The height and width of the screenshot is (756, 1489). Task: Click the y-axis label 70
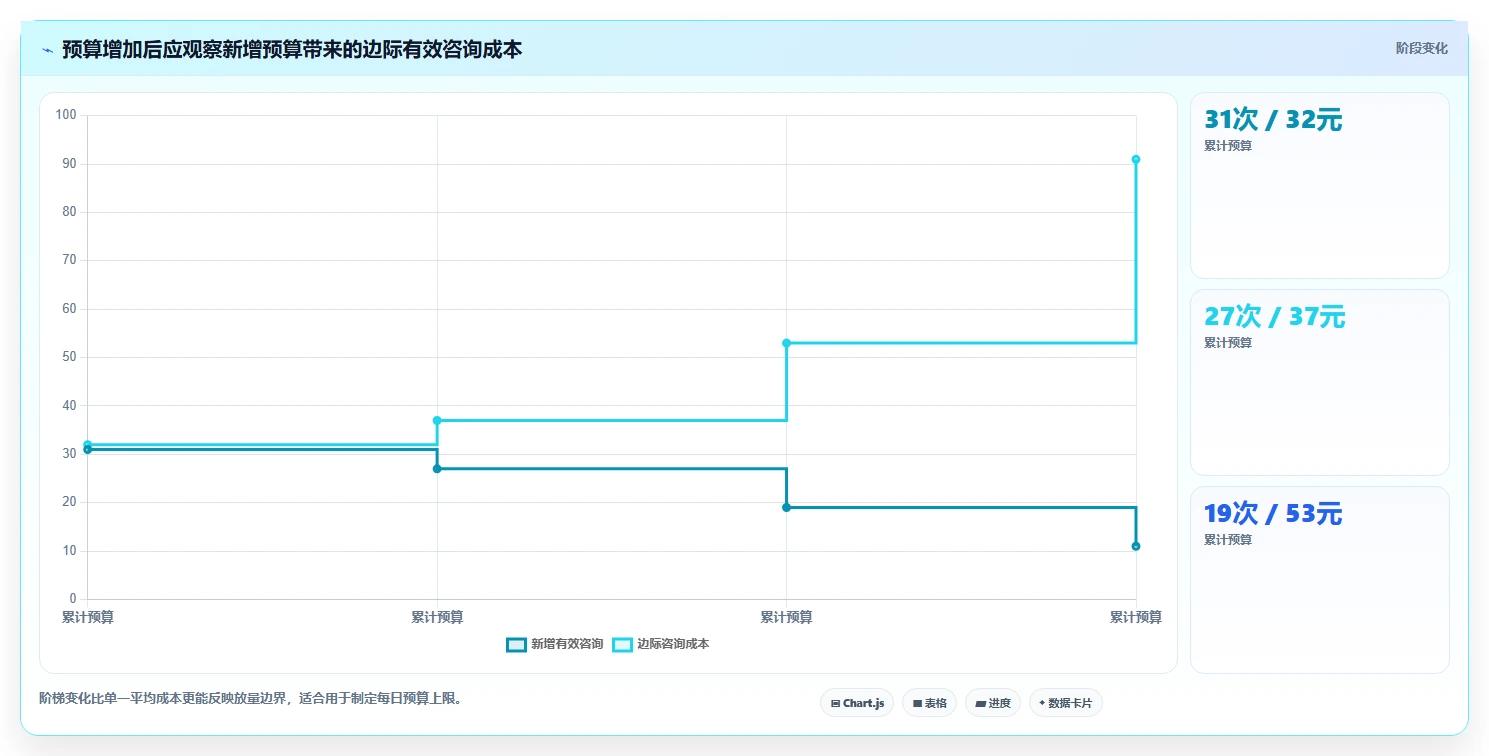tap(70, 260)
